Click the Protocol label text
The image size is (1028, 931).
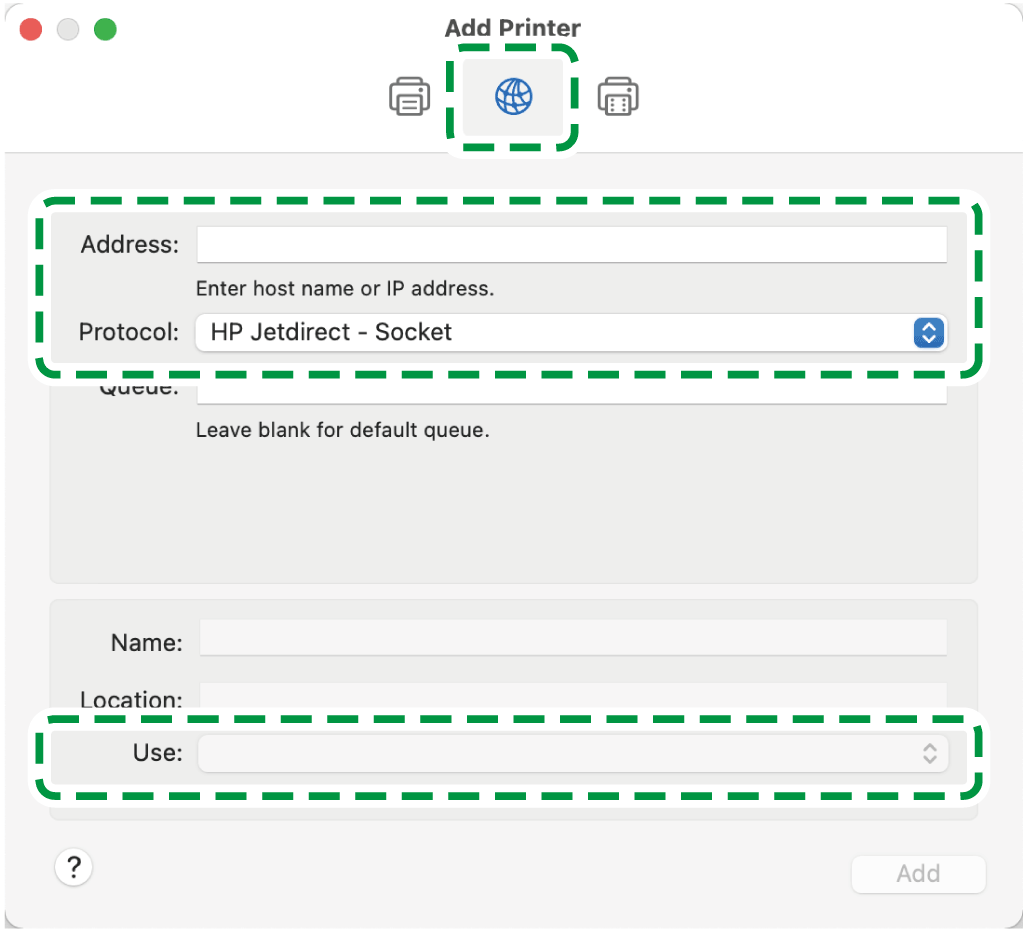[x=129, y=332]
